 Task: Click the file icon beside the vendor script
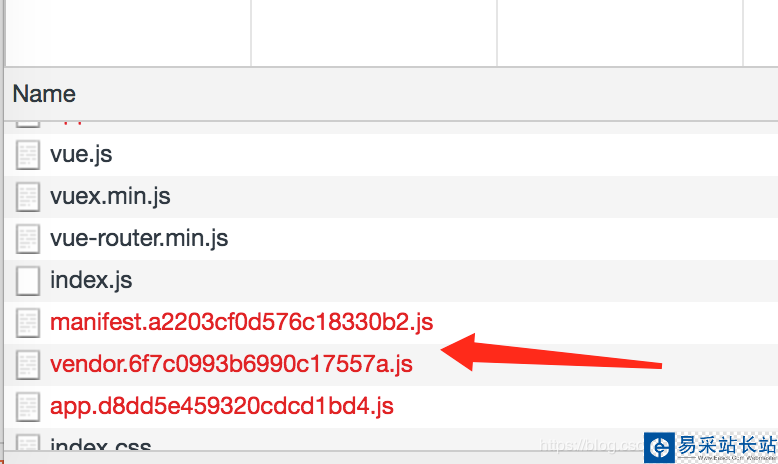(x=28, y=364)
